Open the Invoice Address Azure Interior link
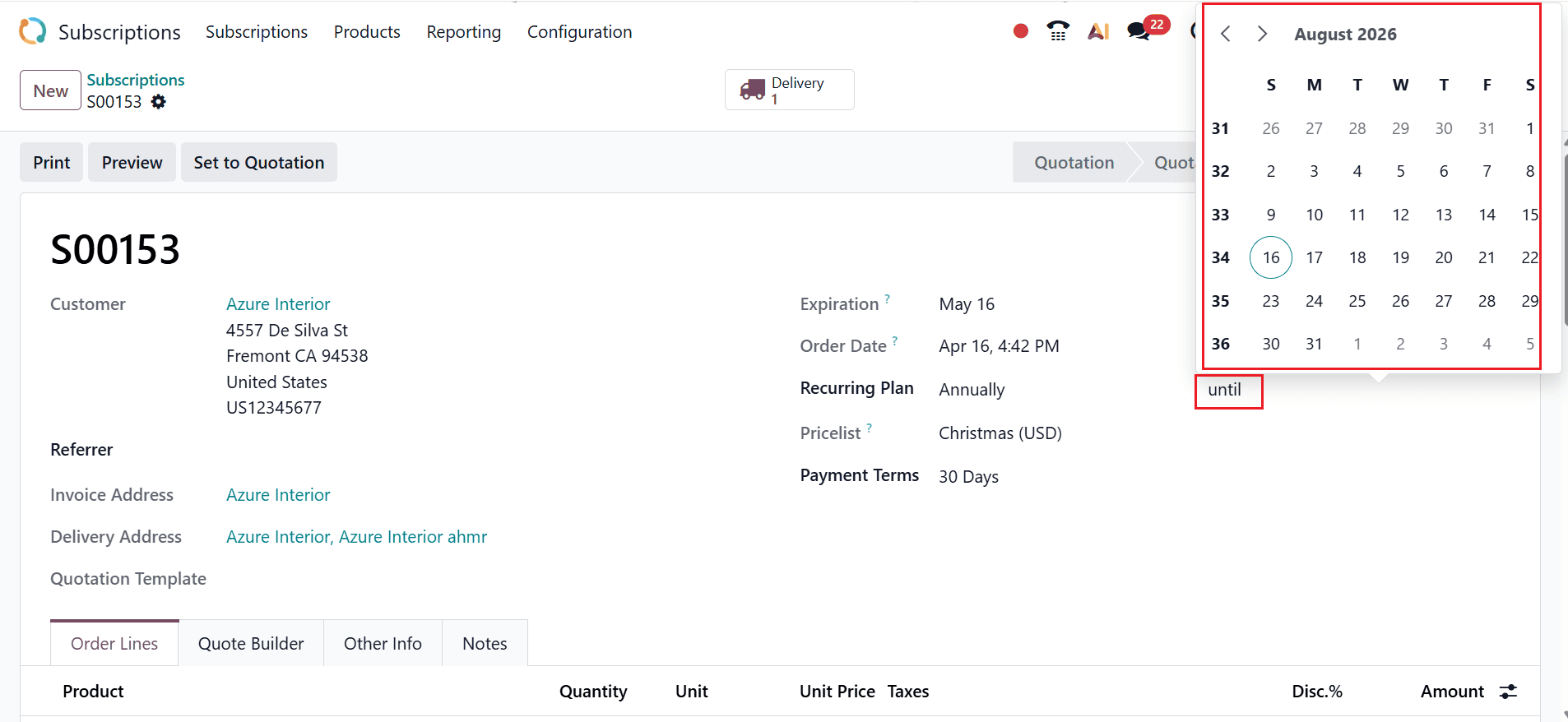Image resolution: width=1568 pixels, height=722 pixels. coord(278,495)
